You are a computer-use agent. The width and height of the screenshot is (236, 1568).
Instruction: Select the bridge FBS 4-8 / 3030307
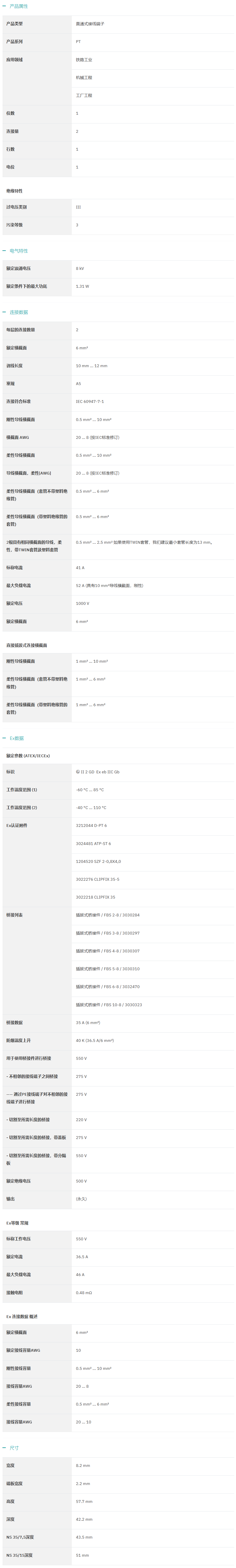pos(108,951)
